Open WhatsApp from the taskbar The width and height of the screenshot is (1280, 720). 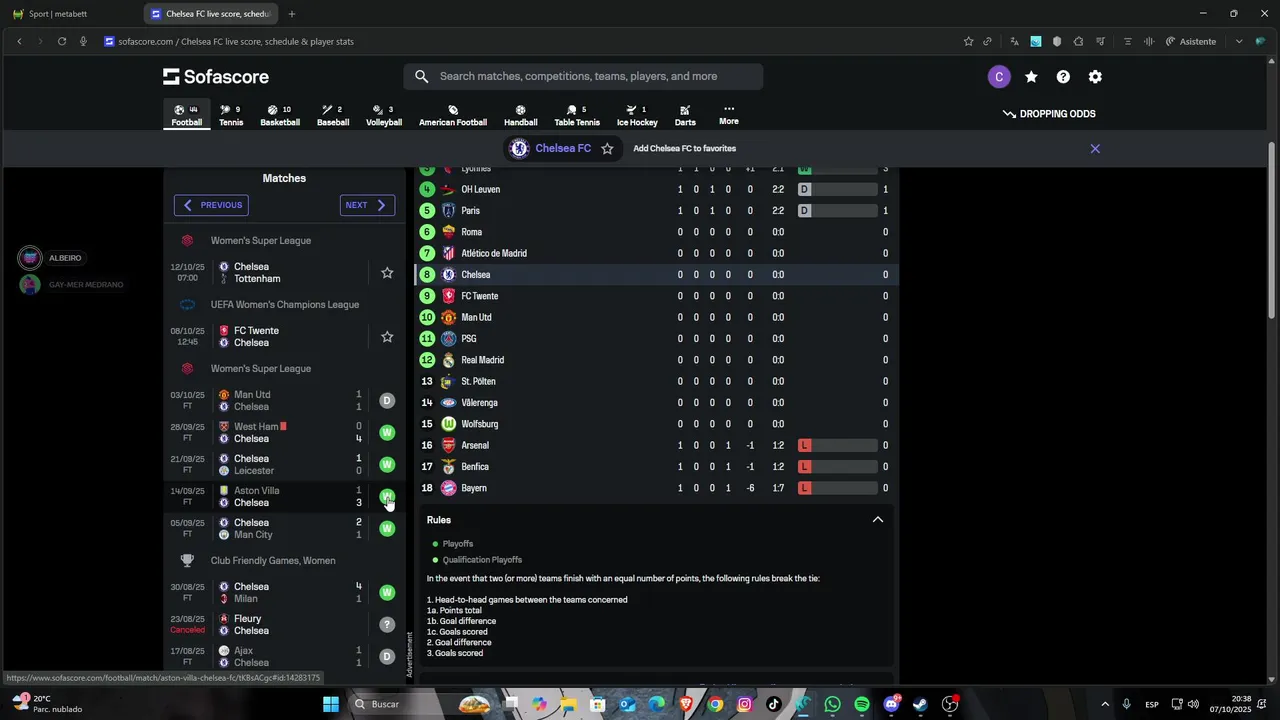click(x=833, y=704)
